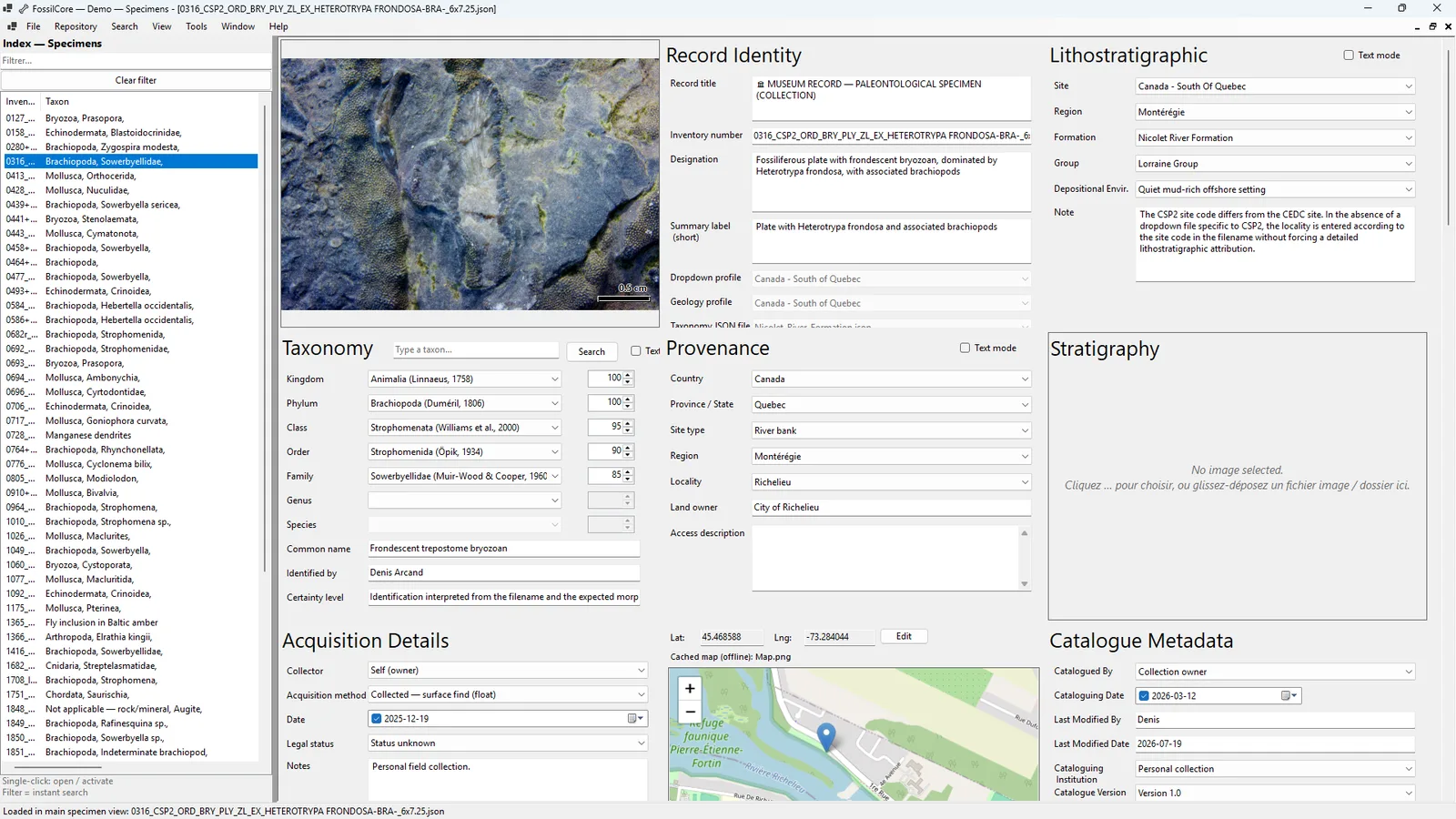Select the Brachiopoda, Zygospira modesta row
Viewport: 1456px width, 819px height.
(131, 147)
